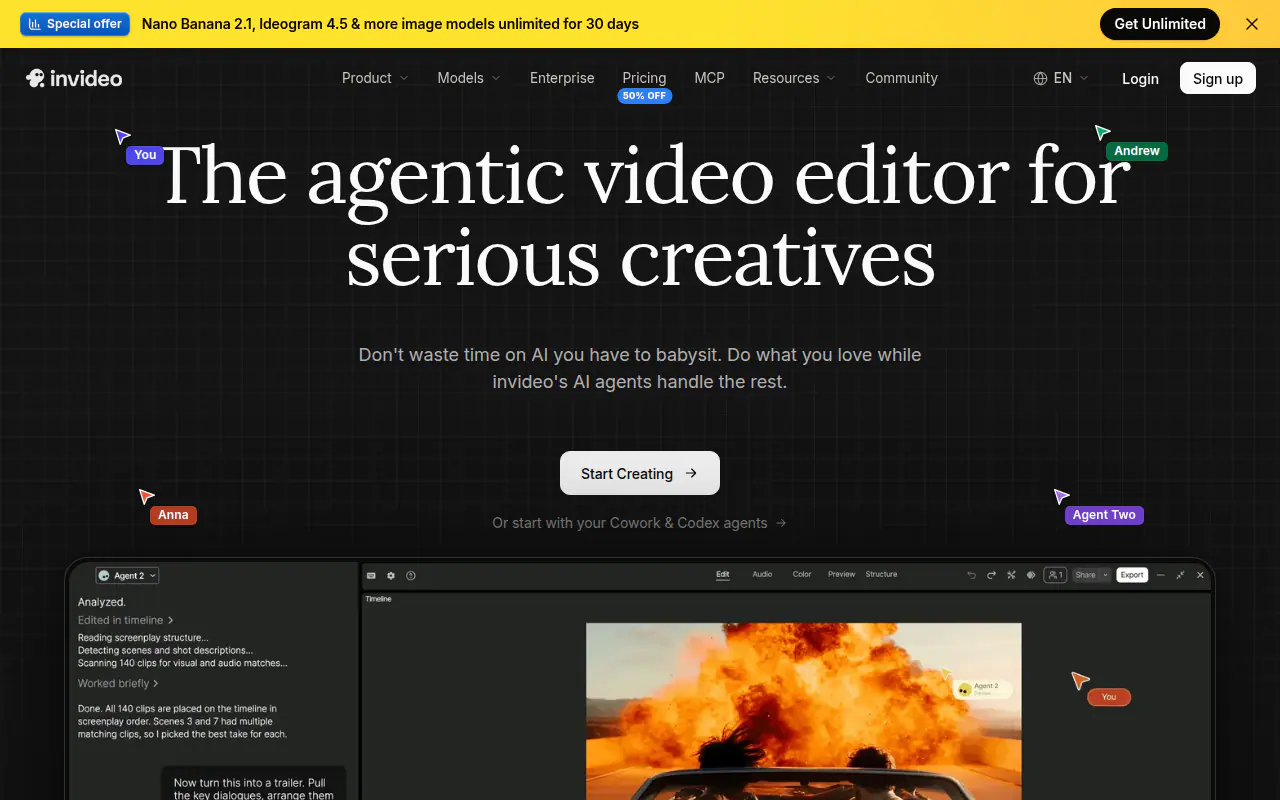Screen dimensions: 1280x800
Task: Click the explosion video preview
Action: pyautogui.click(x=803, y=711)
